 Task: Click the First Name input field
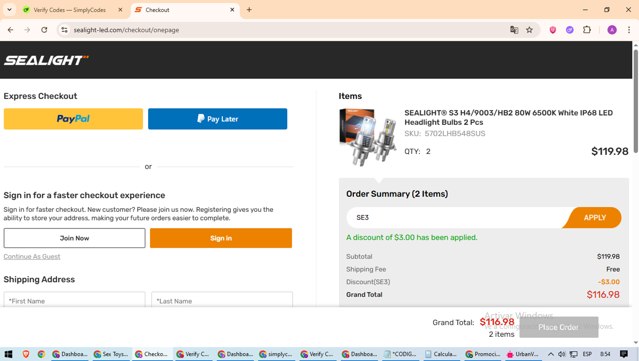tap(75, 301)
